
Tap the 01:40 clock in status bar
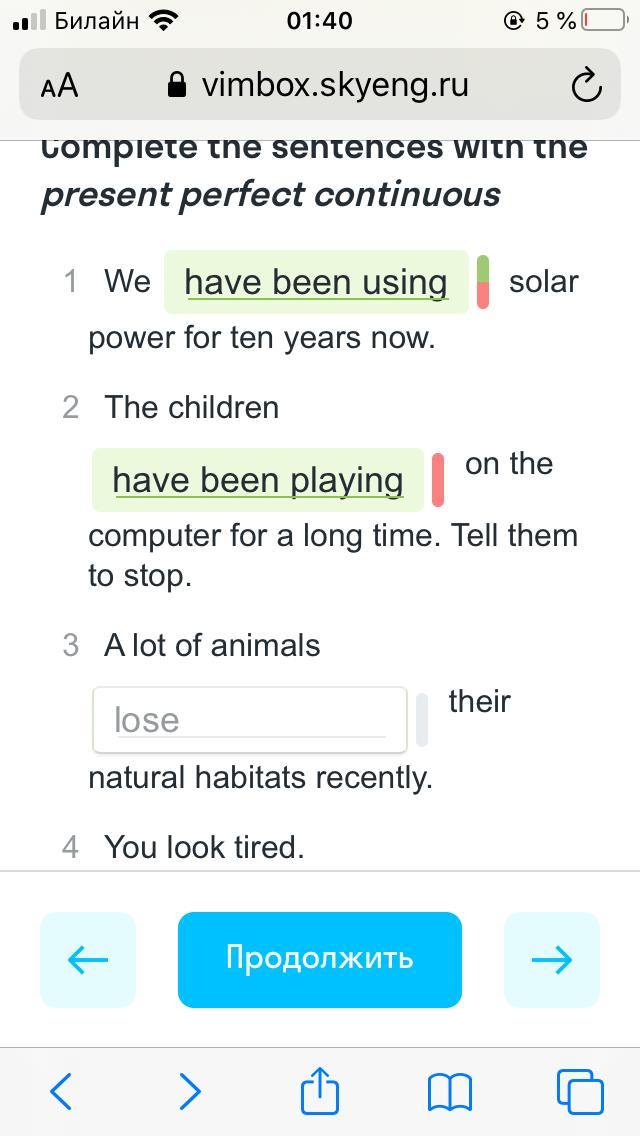[x=319, y=20]
